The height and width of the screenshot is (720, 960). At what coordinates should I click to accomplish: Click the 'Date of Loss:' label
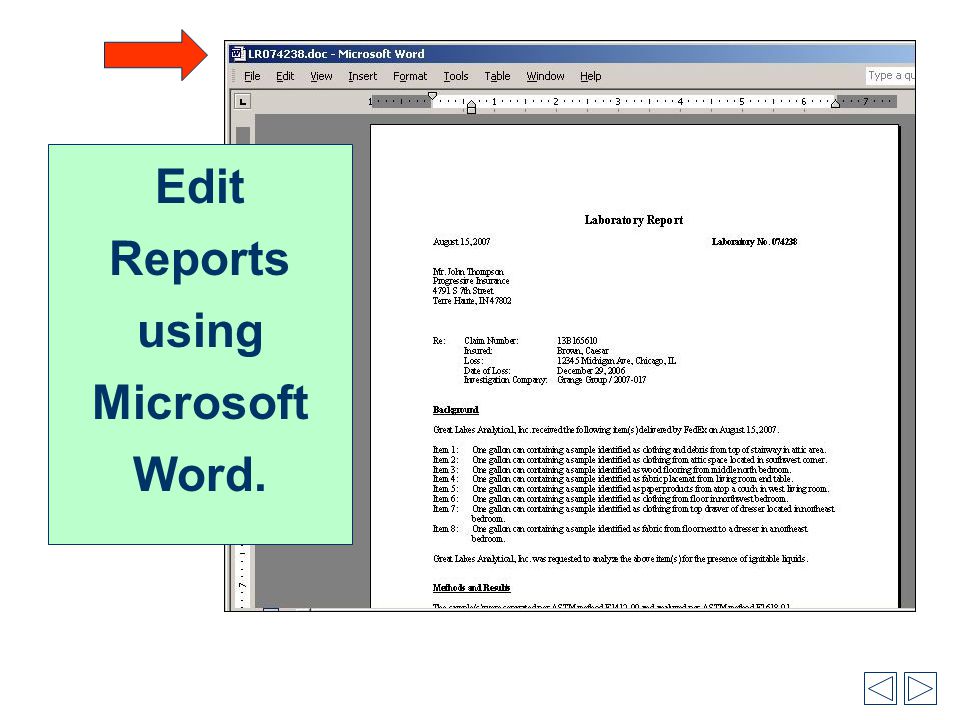[x=487, y=370]
